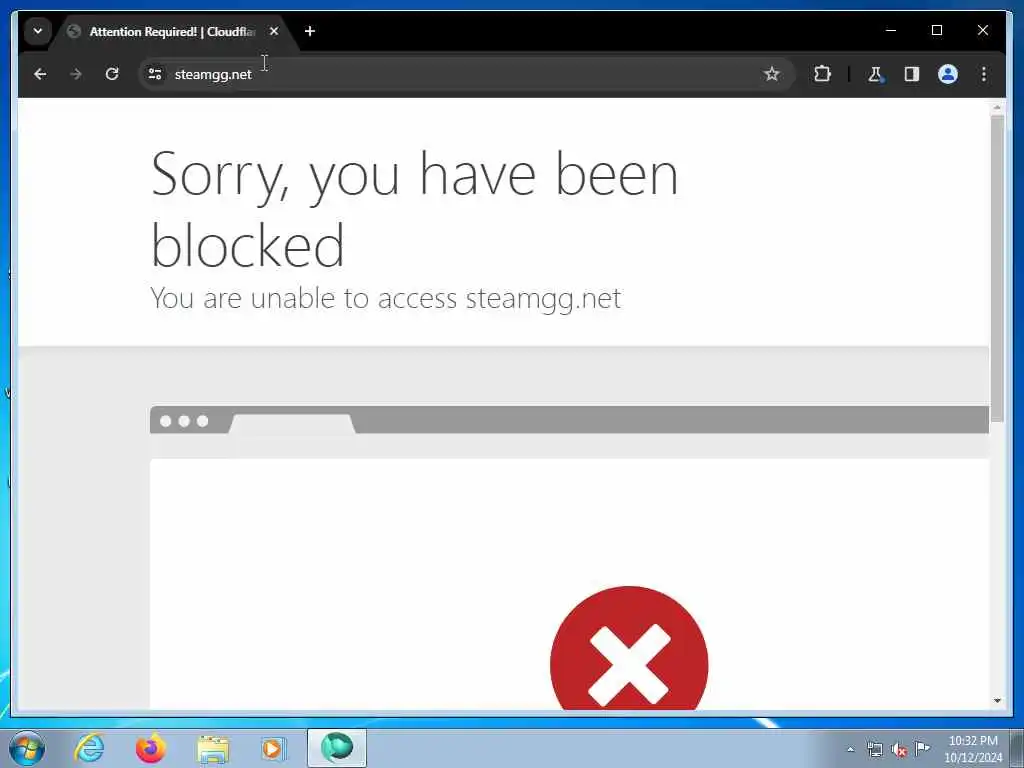Open Windows Explorer folder icon
This screenshot has height=768, width=1024.
213,749
